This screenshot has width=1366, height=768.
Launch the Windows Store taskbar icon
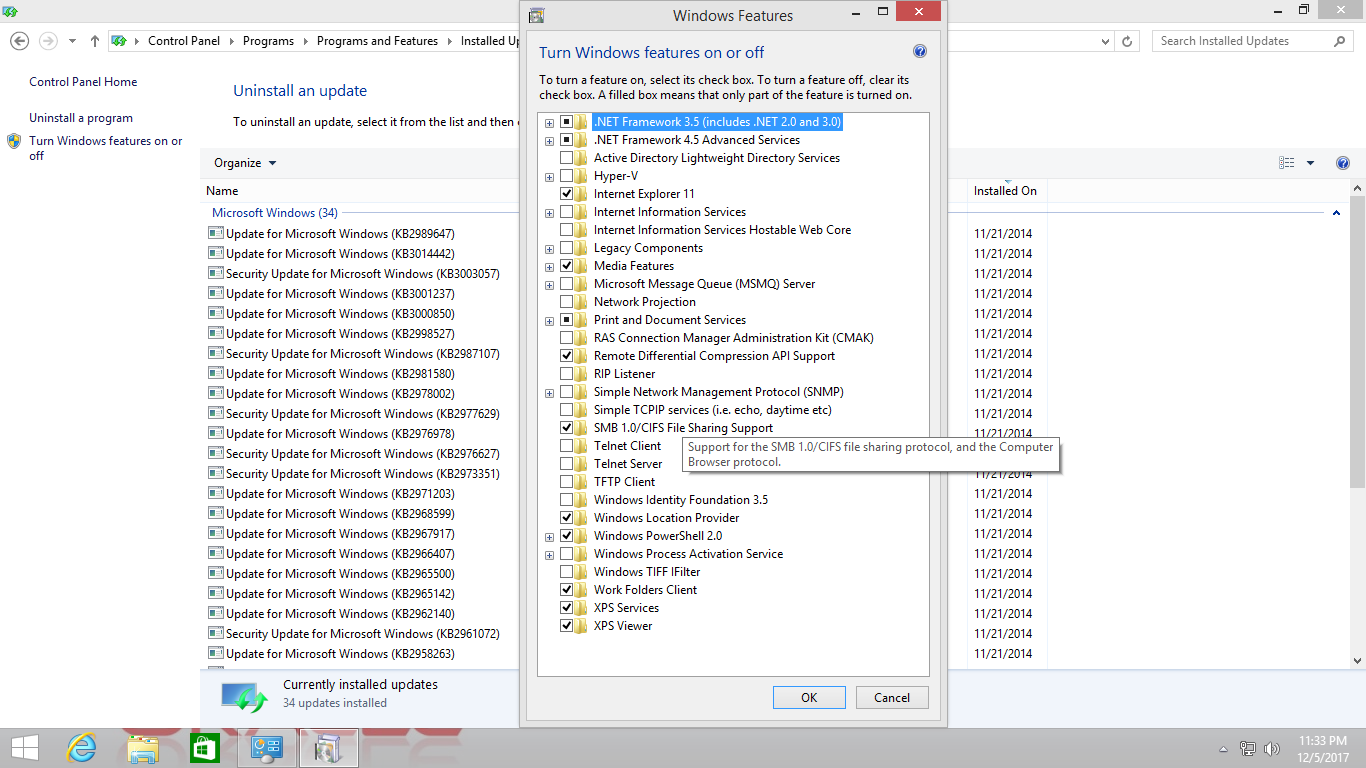[x=204, y=747]
